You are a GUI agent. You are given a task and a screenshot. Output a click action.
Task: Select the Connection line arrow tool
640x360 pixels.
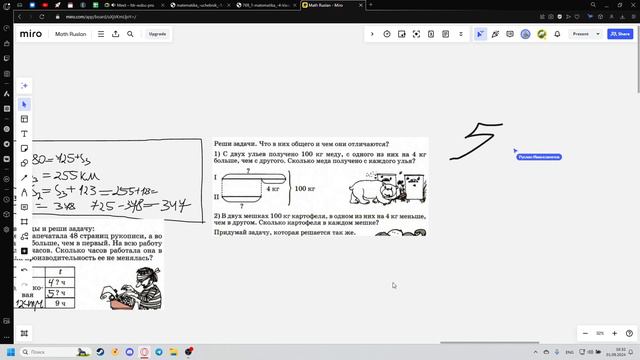24,178
